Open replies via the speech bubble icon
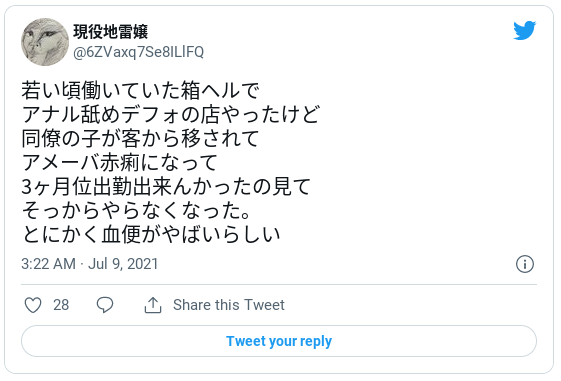This screenshot has height=381, width=561. 105,305
